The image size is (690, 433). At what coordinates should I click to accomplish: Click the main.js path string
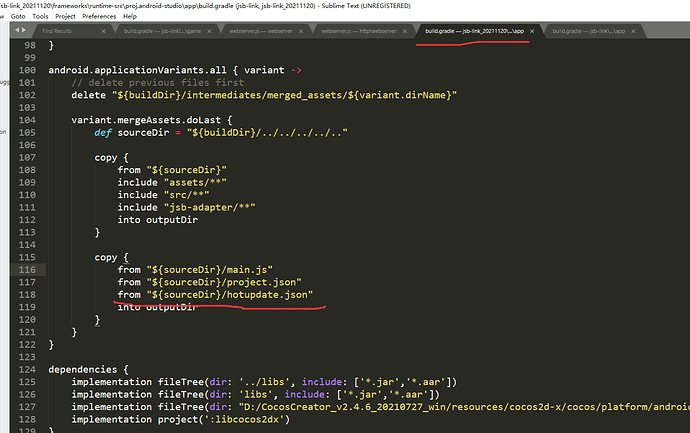point(209,270)
